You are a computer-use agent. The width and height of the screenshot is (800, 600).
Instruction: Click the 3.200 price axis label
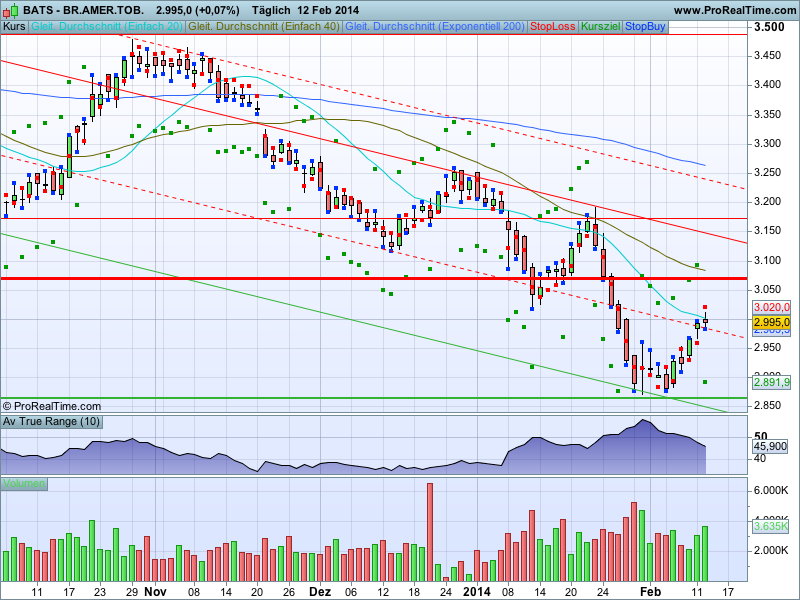767,202
